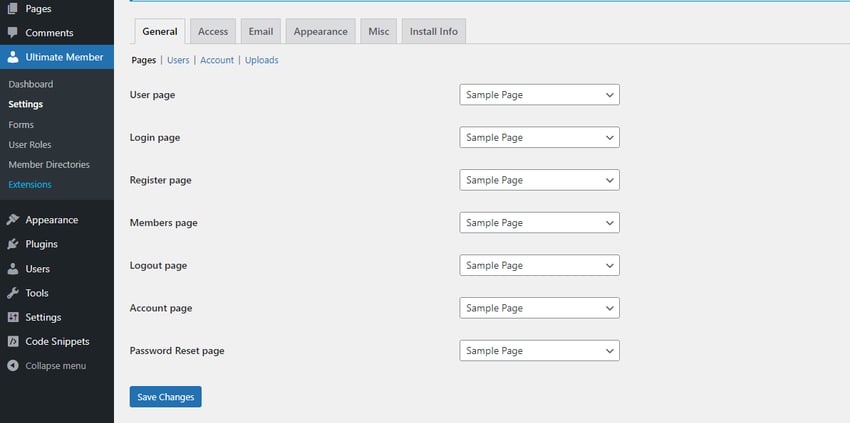Click the Pages icon in sidebar
The height and width of the screenshot is (423, 850).
13,8
